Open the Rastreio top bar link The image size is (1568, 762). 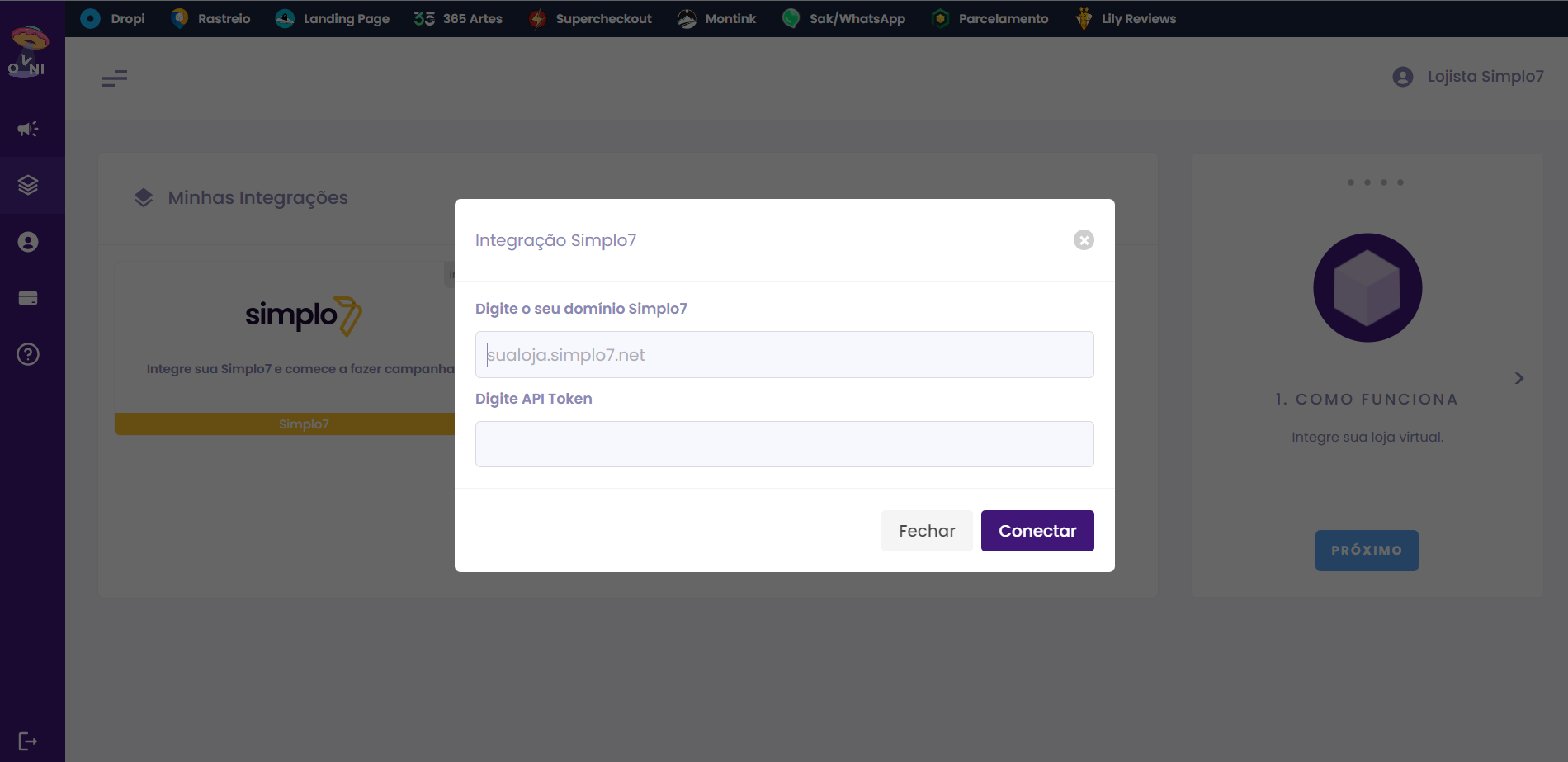(x=210, y=18)
